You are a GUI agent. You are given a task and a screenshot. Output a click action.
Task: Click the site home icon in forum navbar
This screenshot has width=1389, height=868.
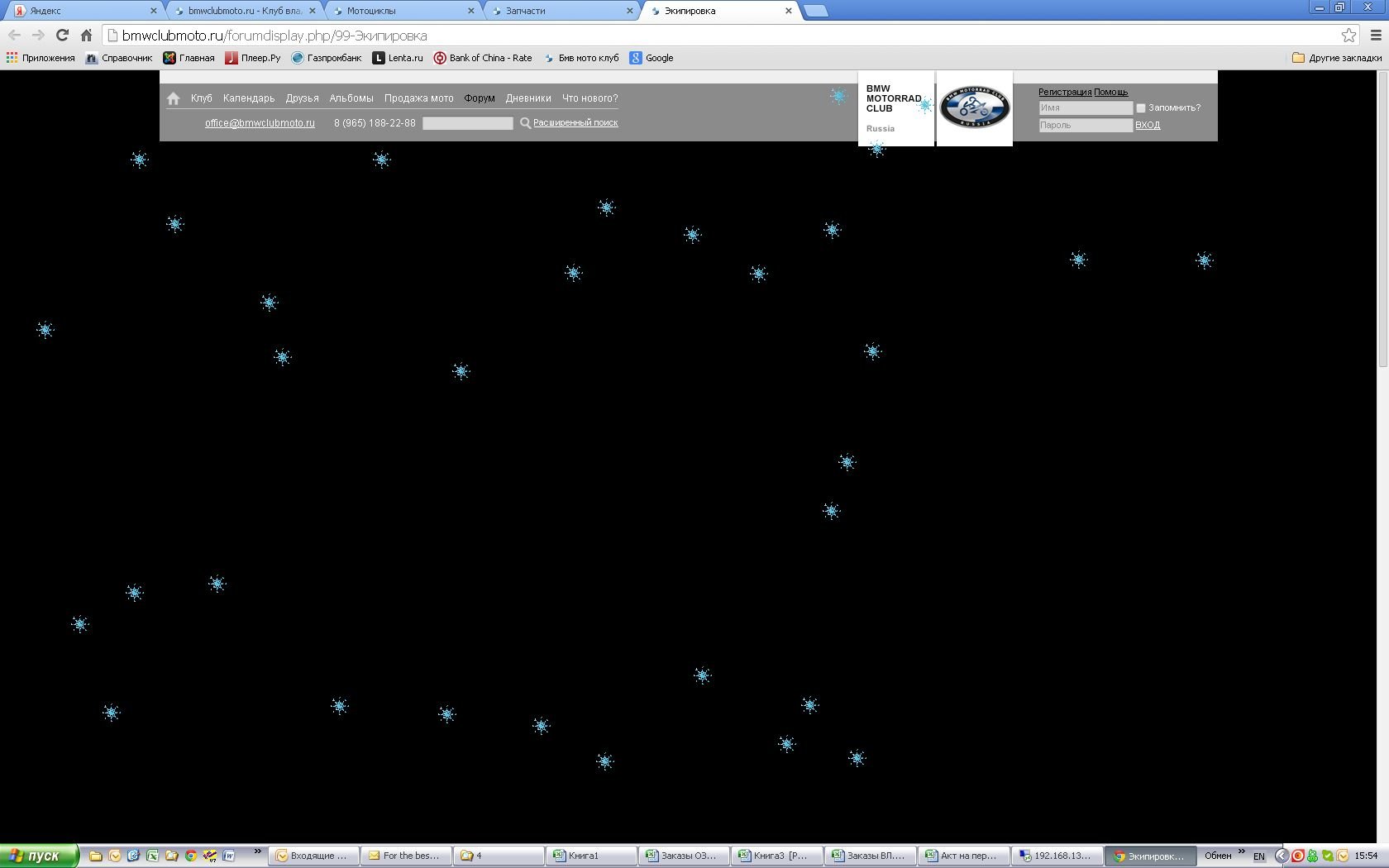173,98
